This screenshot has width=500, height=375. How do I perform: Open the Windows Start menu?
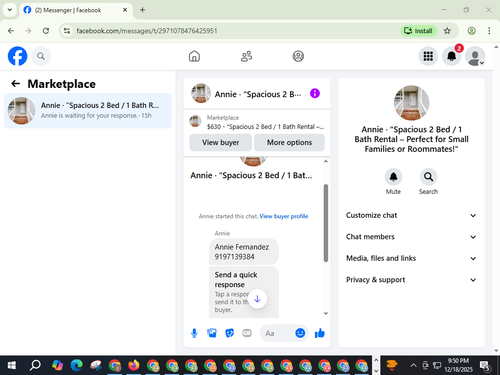tap(11, 365)
